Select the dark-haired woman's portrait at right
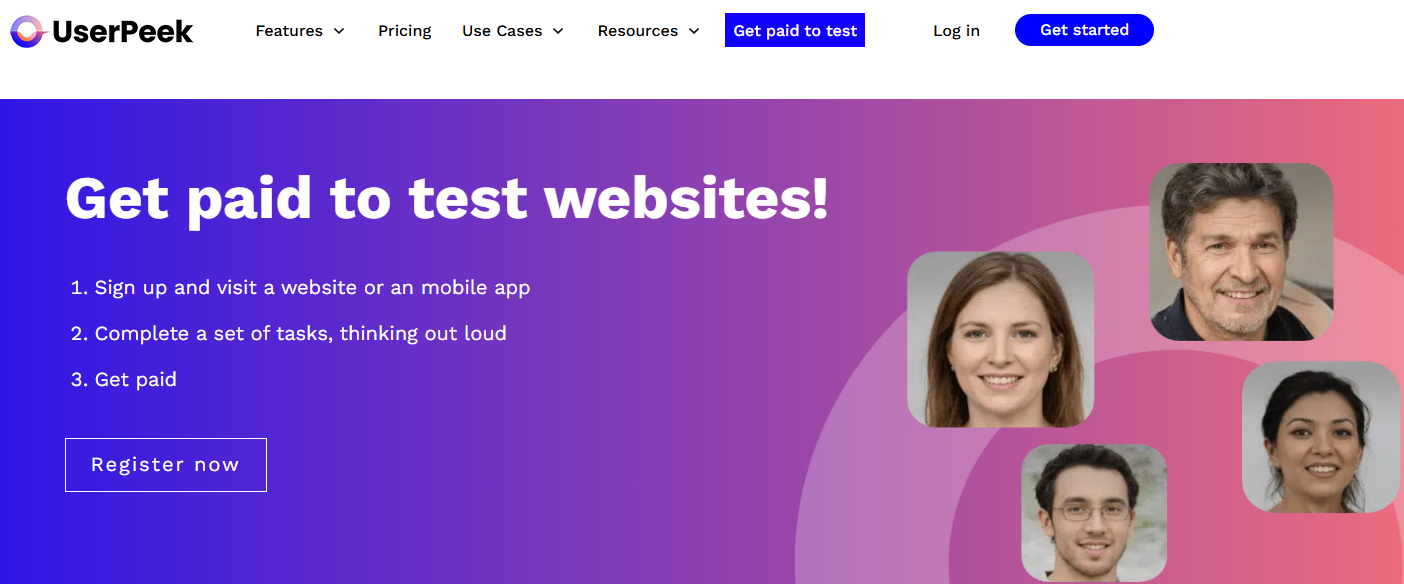This screenshot has width=1404, height=584. (1321, 438)
